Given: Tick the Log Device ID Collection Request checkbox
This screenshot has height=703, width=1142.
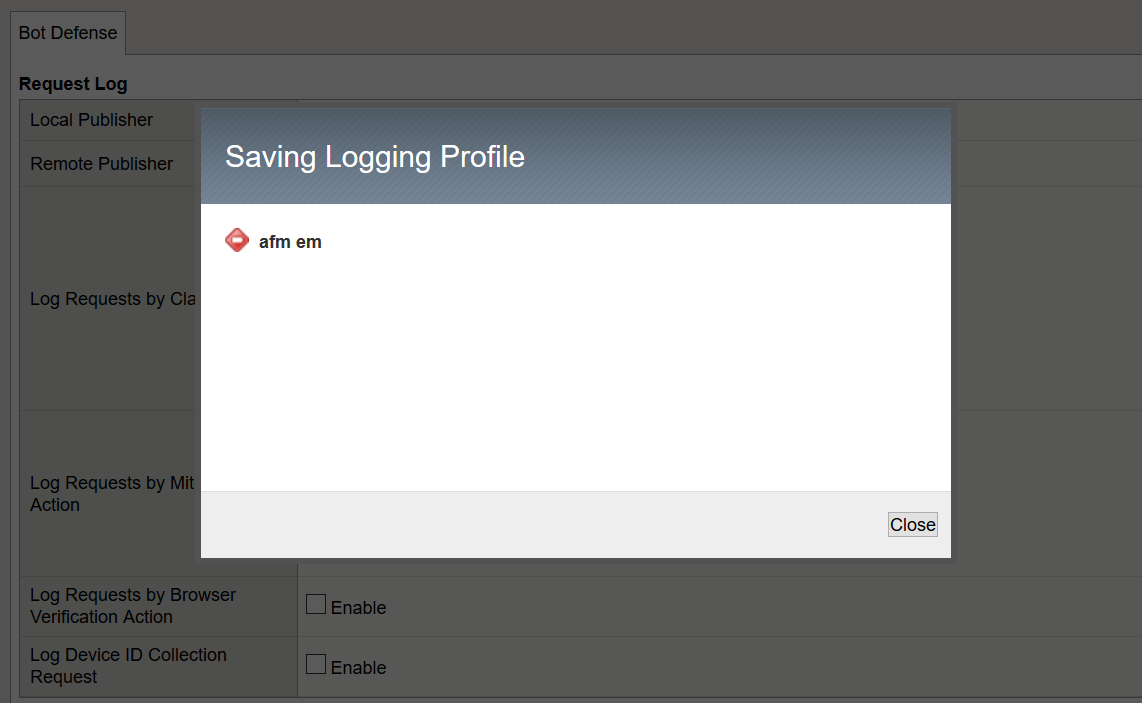Looking at the screenshot, I should click(316, 664).
